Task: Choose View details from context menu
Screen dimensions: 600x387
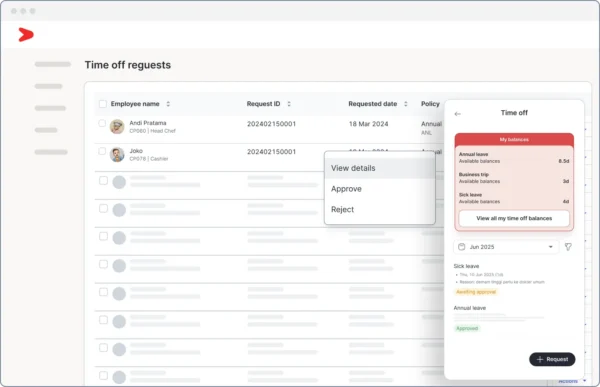Action: coord(380,168)
